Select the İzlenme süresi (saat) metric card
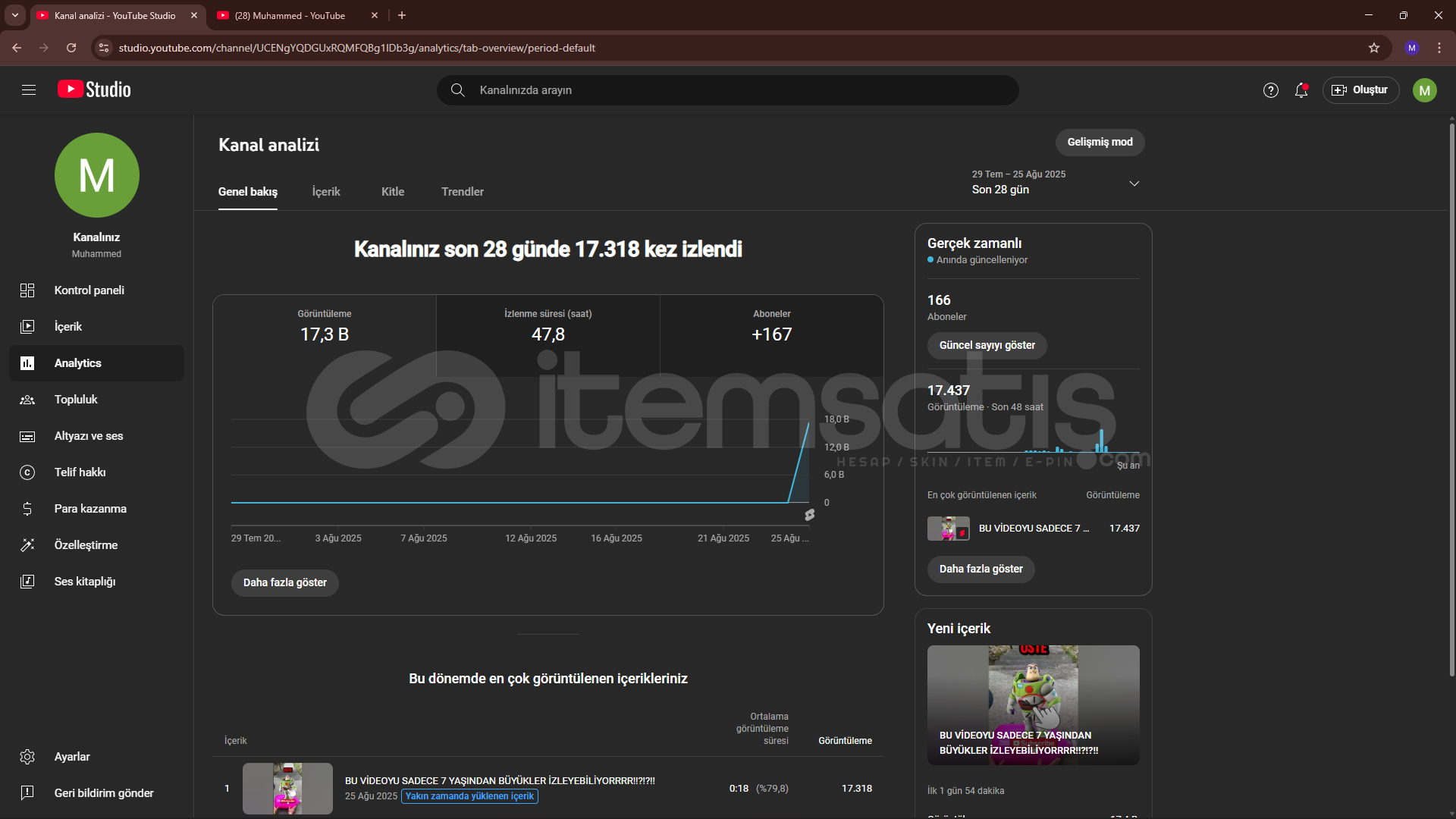The width and height of the screenshot is (1456, 819). coord(548,335)
